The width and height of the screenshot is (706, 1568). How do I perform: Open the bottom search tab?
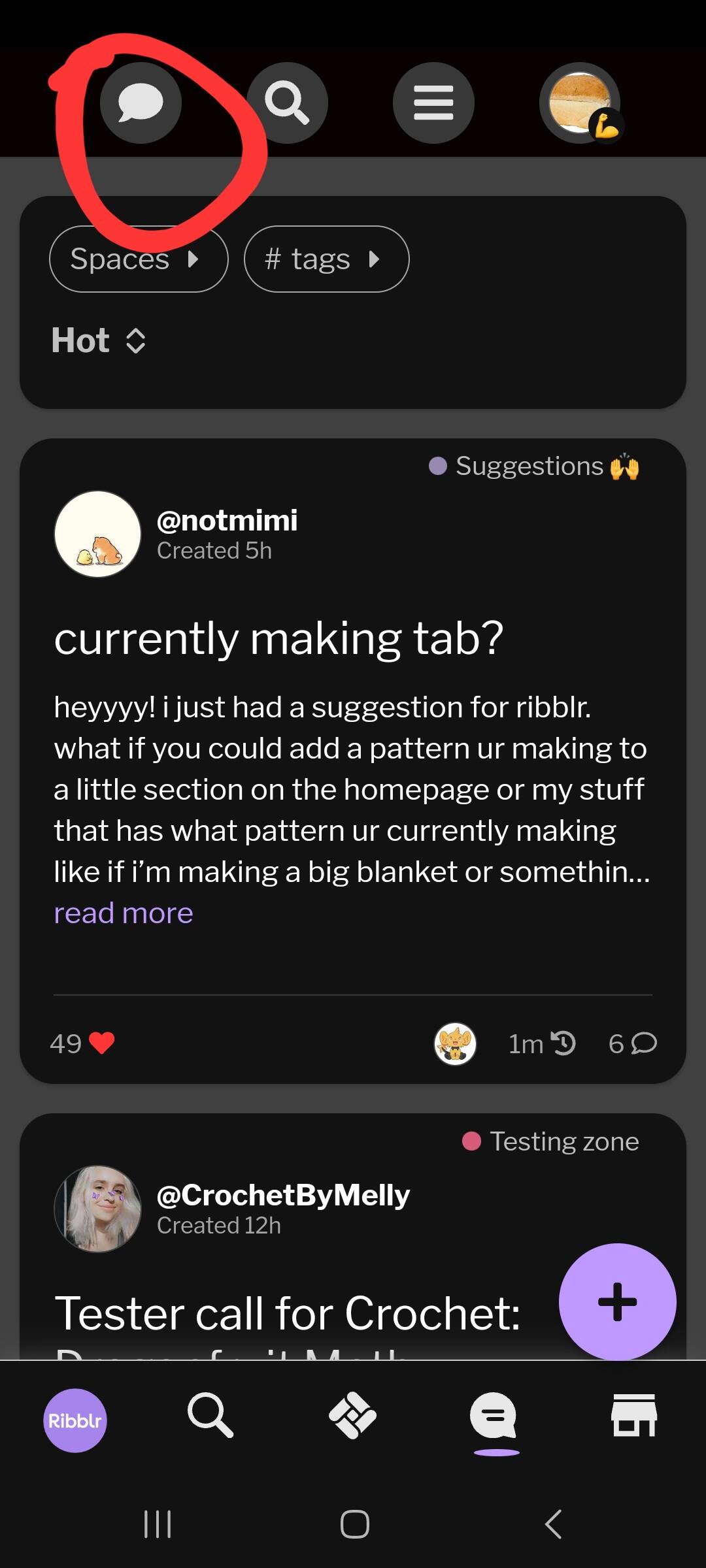pyautogui.click(x=210, y=1415)
